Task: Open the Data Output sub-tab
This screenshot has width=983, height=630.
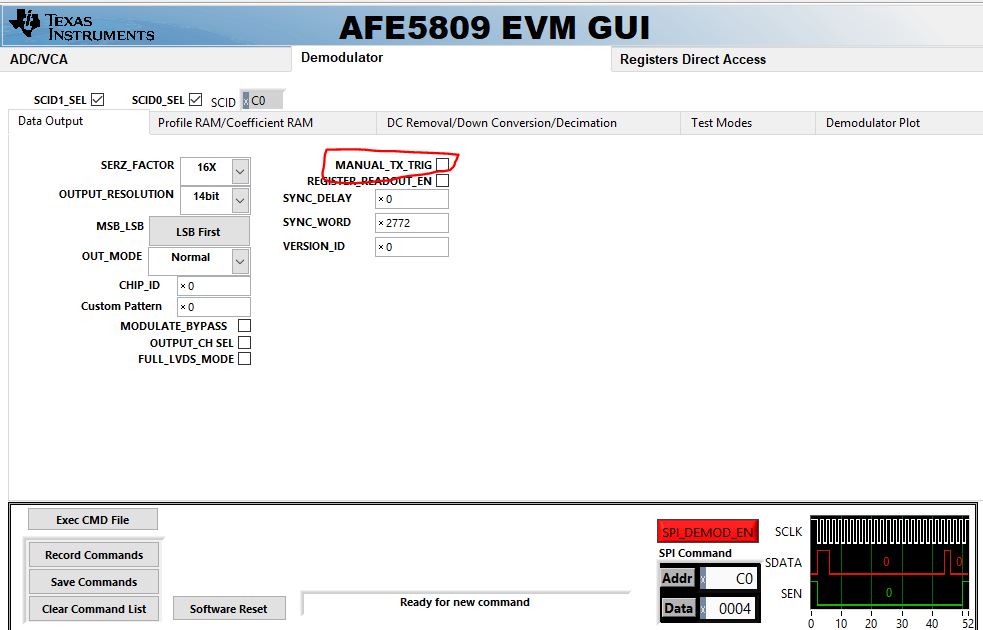Action: 79,121
